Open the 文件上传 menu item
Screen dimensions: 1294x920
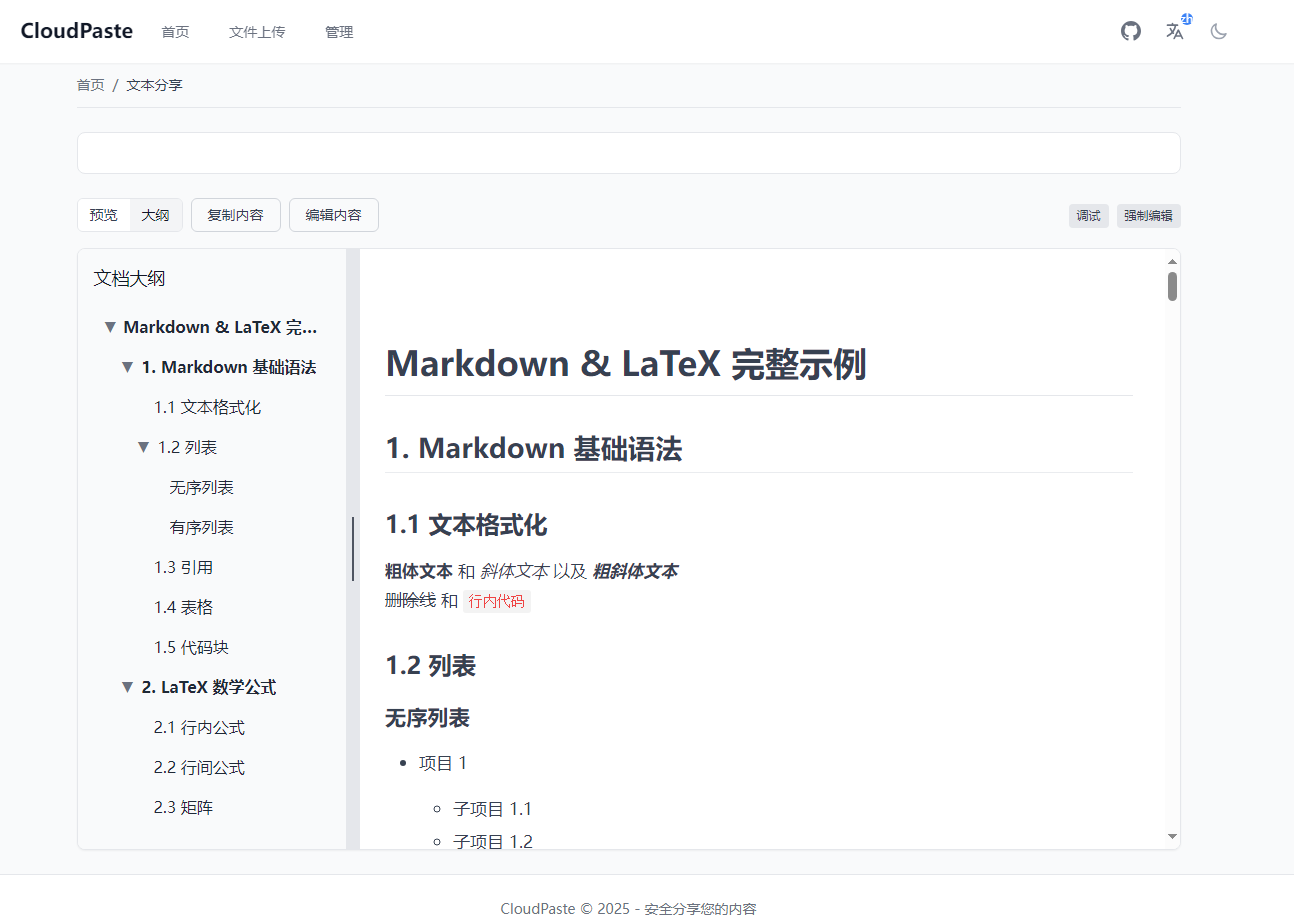(257, 31)
